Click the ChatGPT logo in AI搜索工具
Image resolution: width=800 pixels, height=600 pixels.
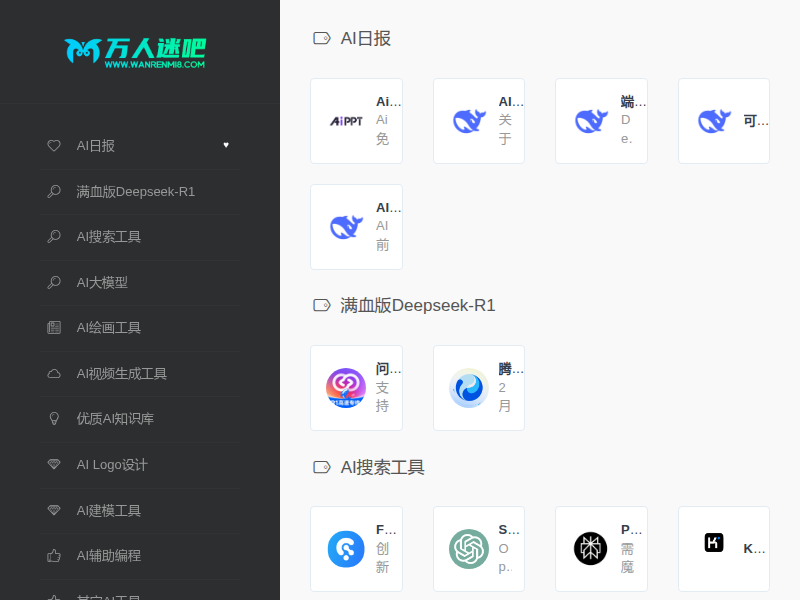tap(468, 549)
